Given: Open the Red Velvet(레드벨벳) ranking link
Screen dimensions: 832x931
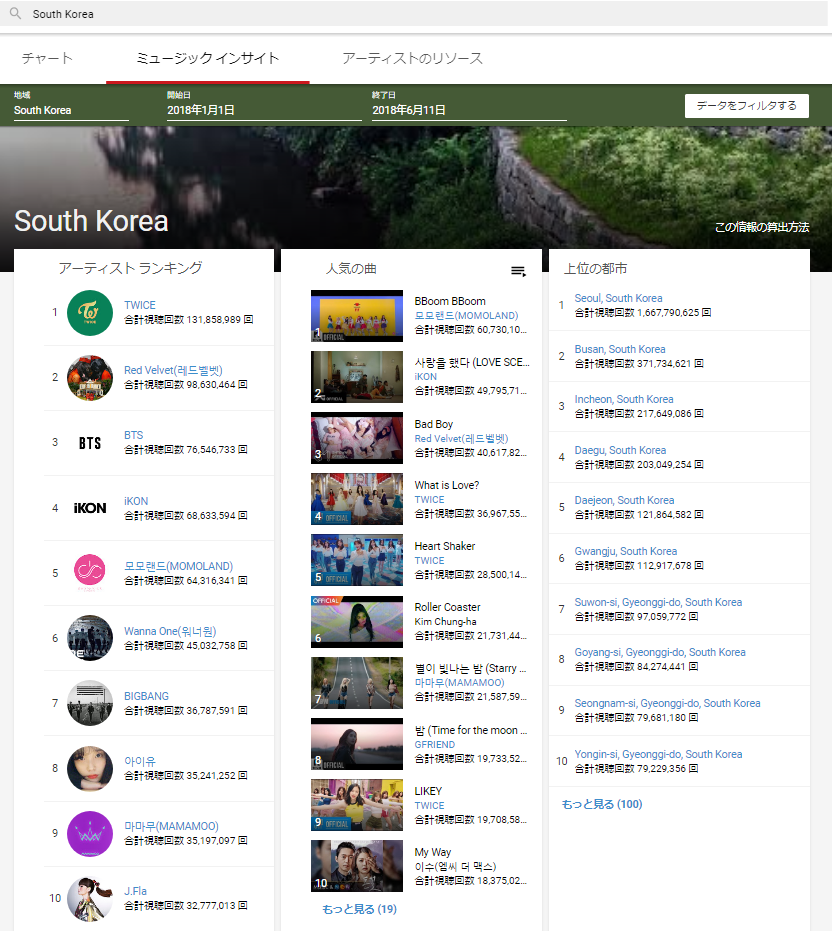Looking at the screenshot, I should point(173,370).
